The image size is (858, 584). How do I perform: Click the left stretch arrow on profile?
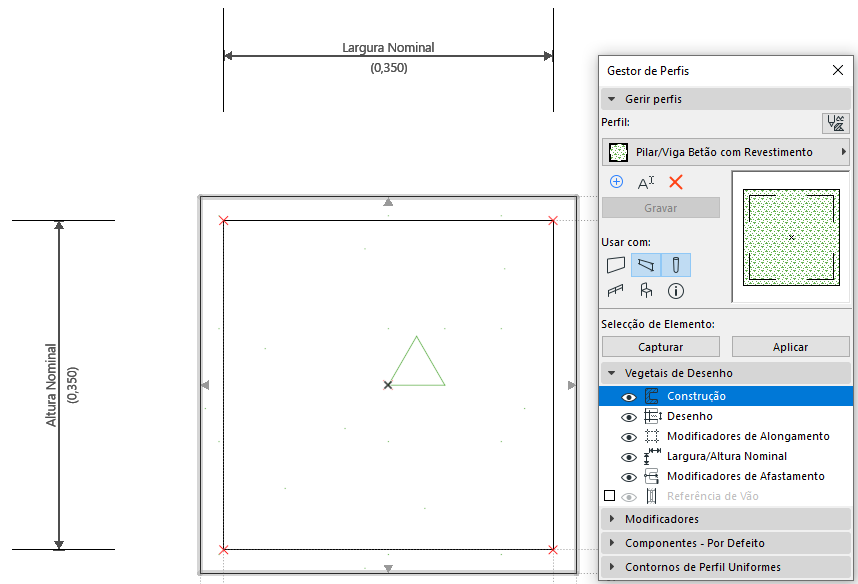[205, 385]
